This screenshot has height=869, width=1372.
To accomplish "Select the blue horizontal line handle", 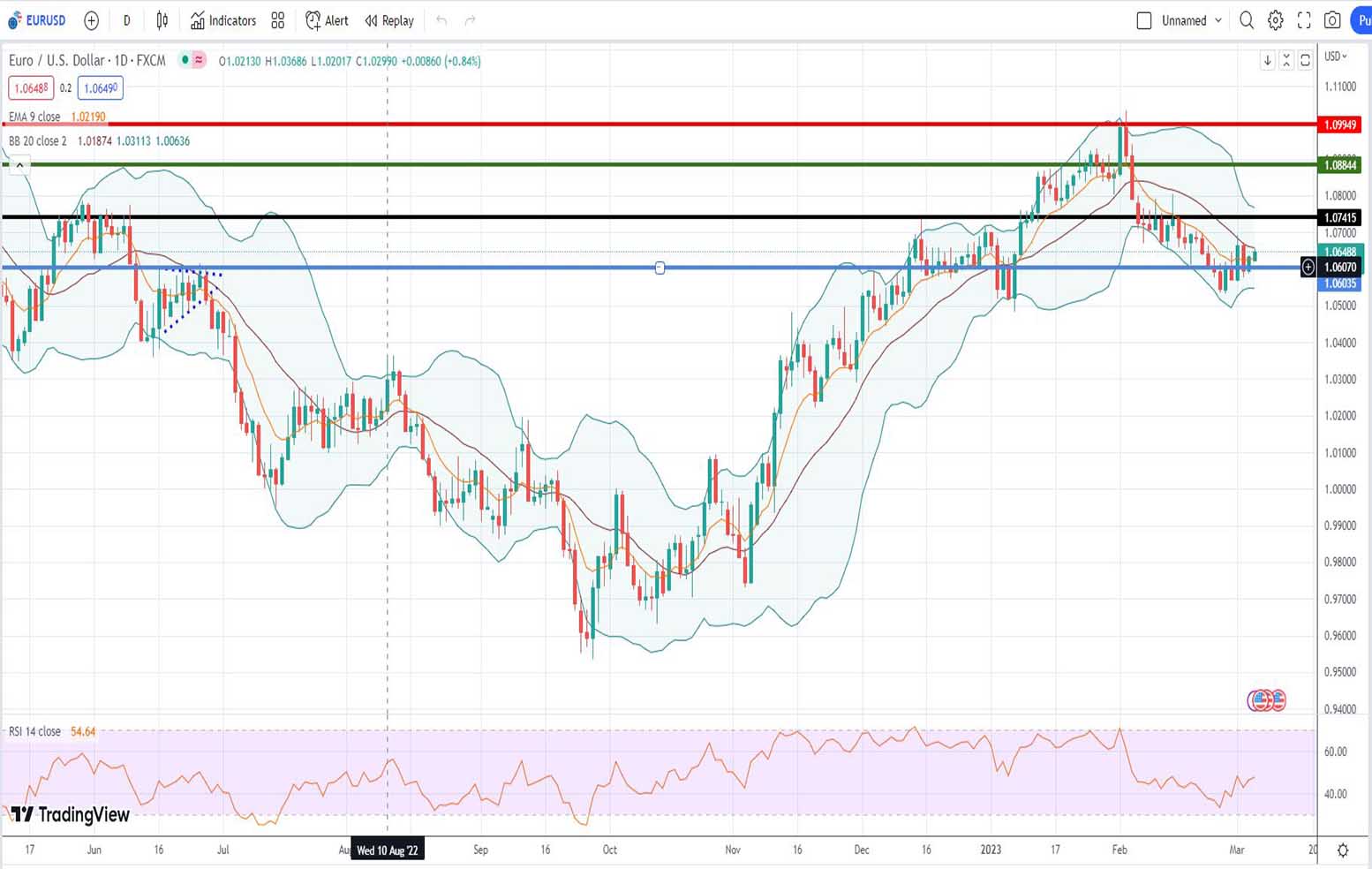I will pos(660,268).
